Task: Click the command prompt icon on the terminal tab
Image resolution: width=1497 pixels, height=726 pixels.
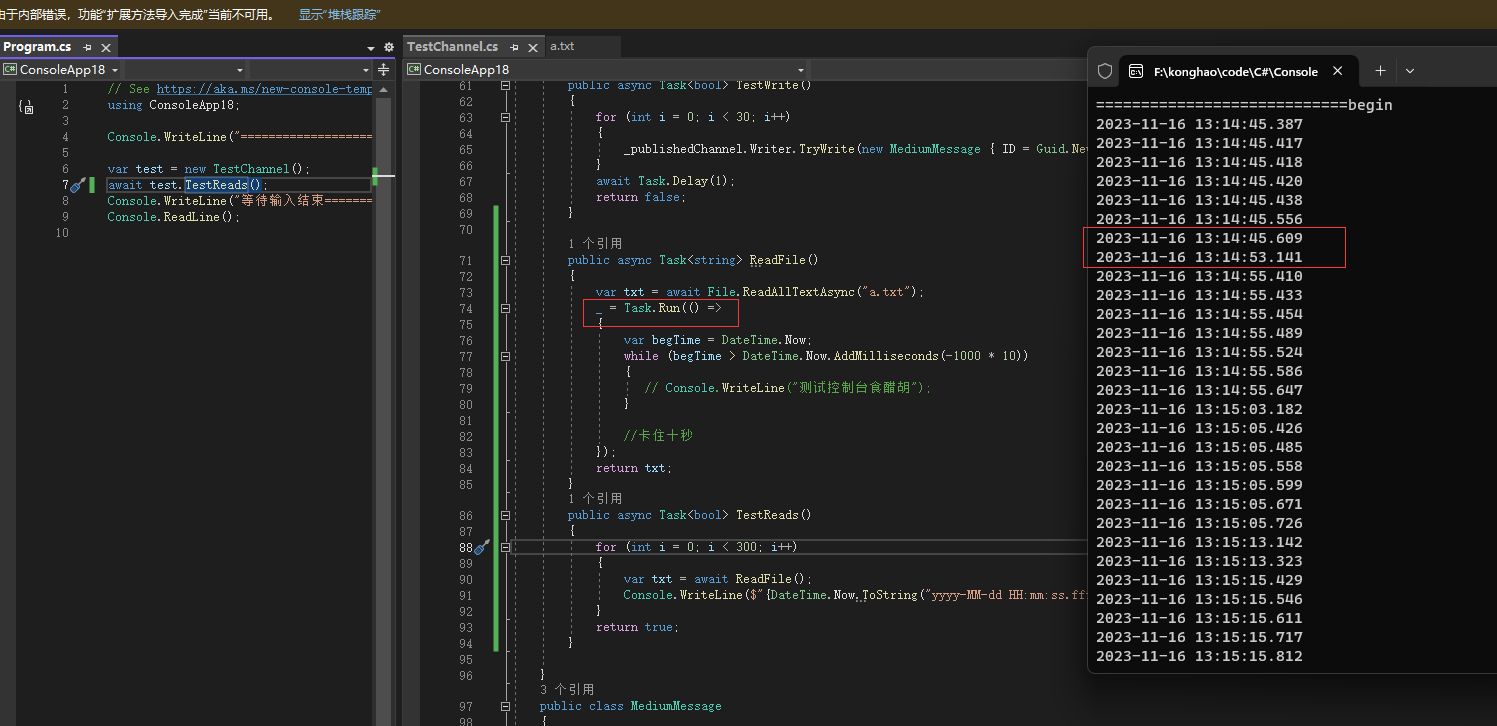Action: pyautogui.click(x=1135, y=71)
